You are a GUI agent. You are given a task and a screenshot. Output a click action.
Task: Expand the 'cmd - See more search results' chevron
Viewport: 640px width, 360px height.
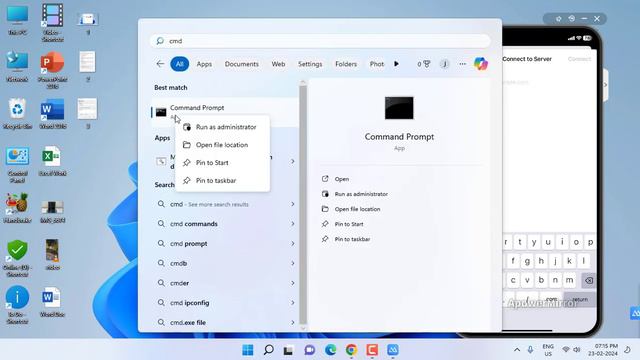point(293,204)
